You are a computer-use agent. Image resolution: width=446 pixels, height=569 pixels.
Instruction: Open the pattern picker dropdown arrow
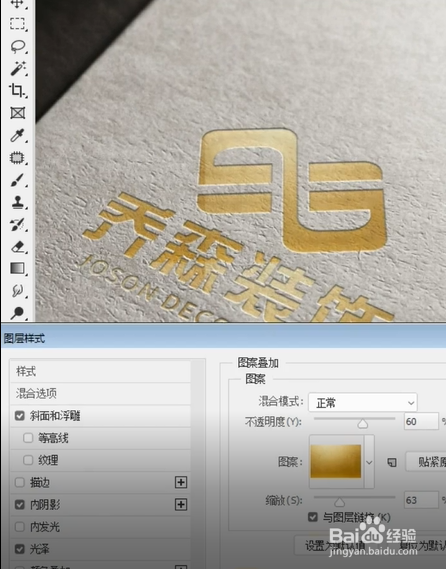click(369, 462)
